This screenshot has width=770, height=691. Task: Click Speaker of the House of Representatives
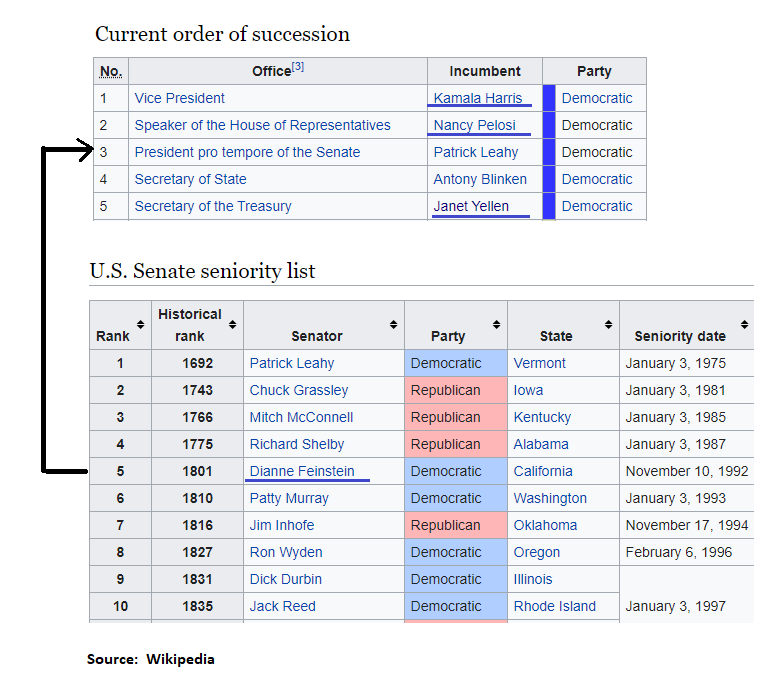tap(263, 125)
